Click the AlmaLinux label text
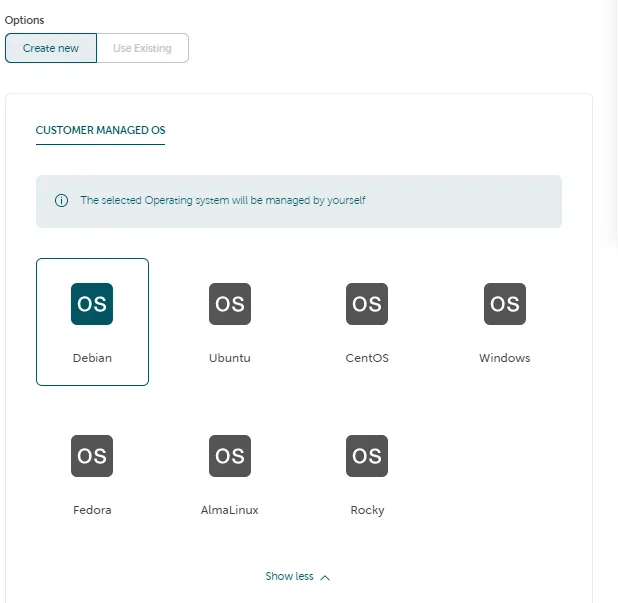This screenshot has width=618, height=603. click(x=230, y=510)
